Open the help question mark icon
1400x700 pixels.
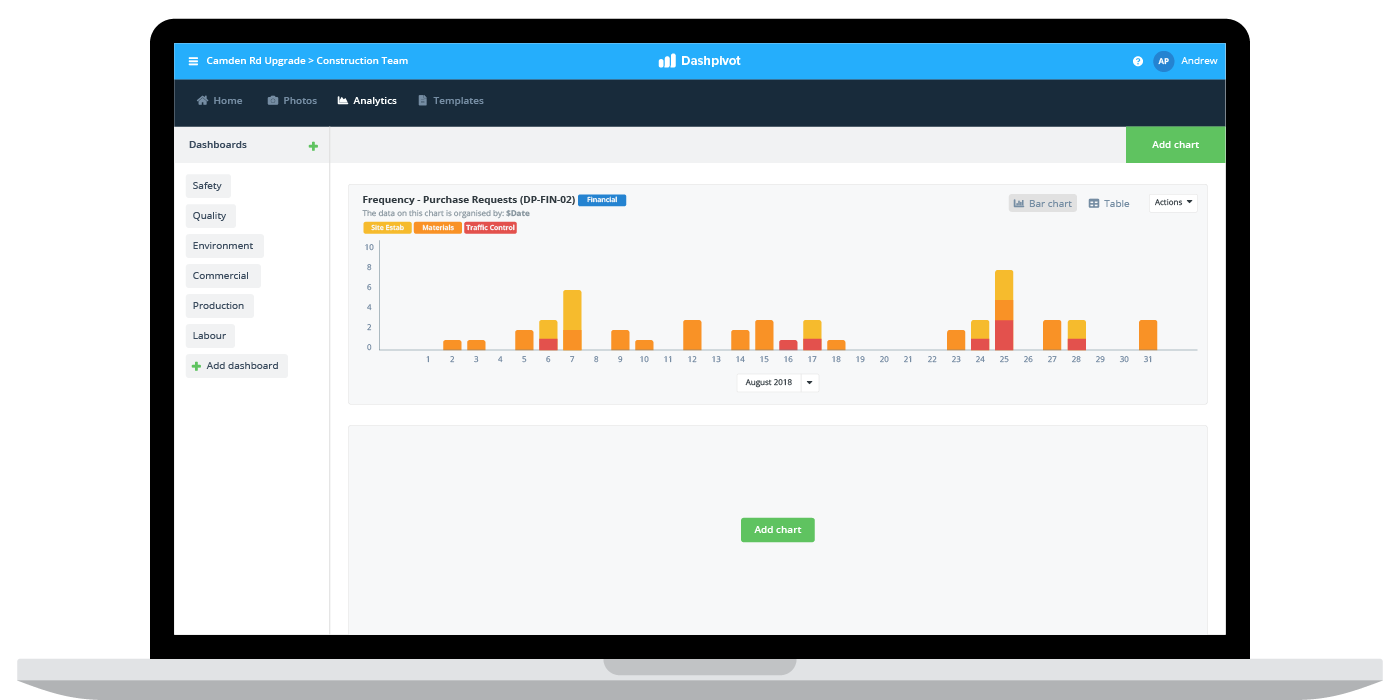pos(1138,61)
